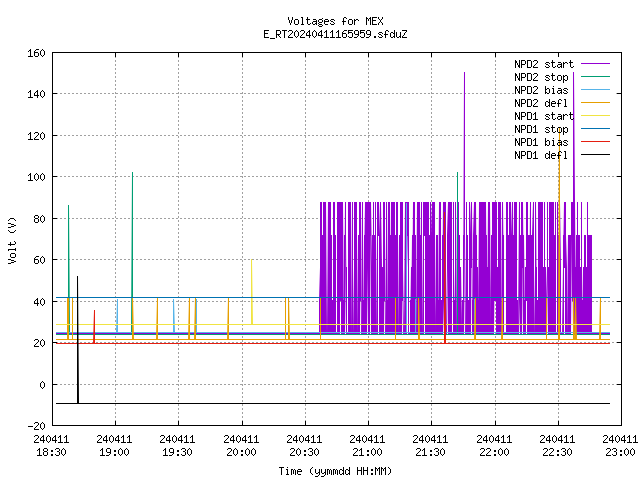This screenshot has height=480, width=640.
Task: Click the y-axis tick value 160
Action: click(x=36, y=53)
